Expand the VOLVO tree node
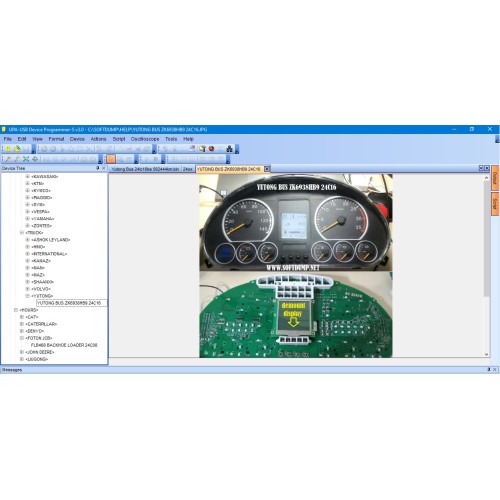The height and width of the screenshot is (500, 500). (28, 289)
